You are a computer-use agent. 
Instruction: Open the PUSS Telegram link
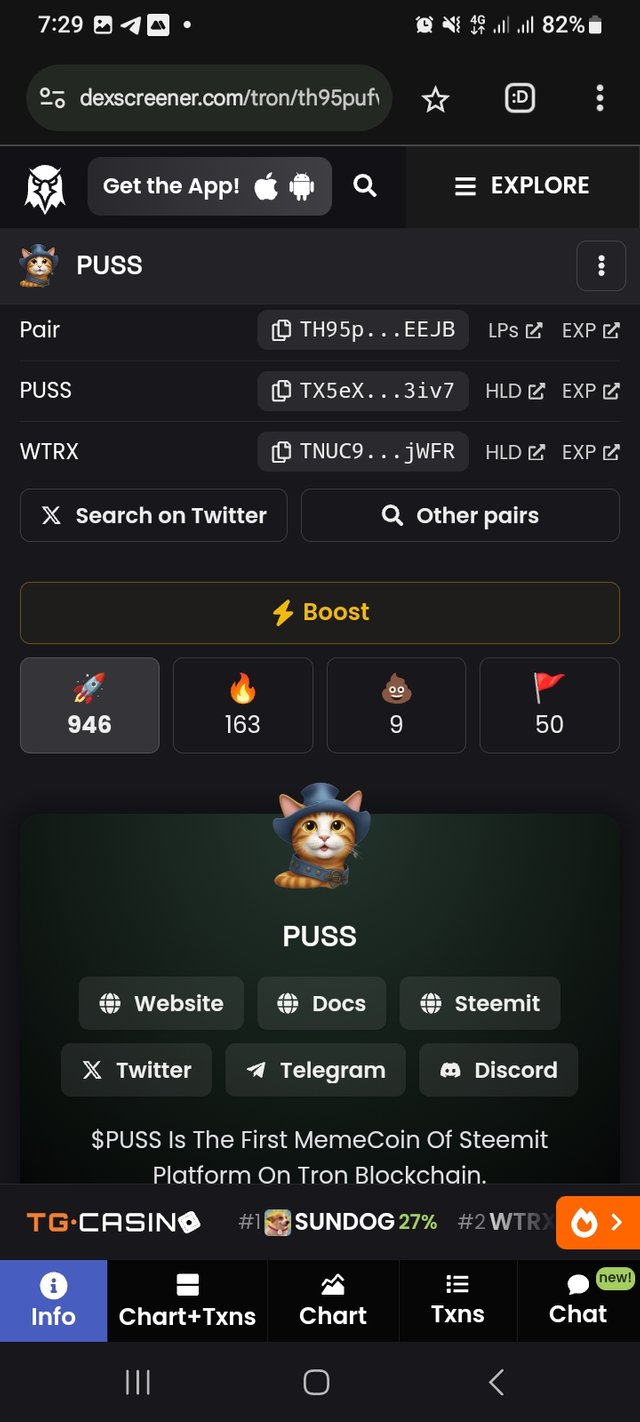click(x=316, y=1070)
